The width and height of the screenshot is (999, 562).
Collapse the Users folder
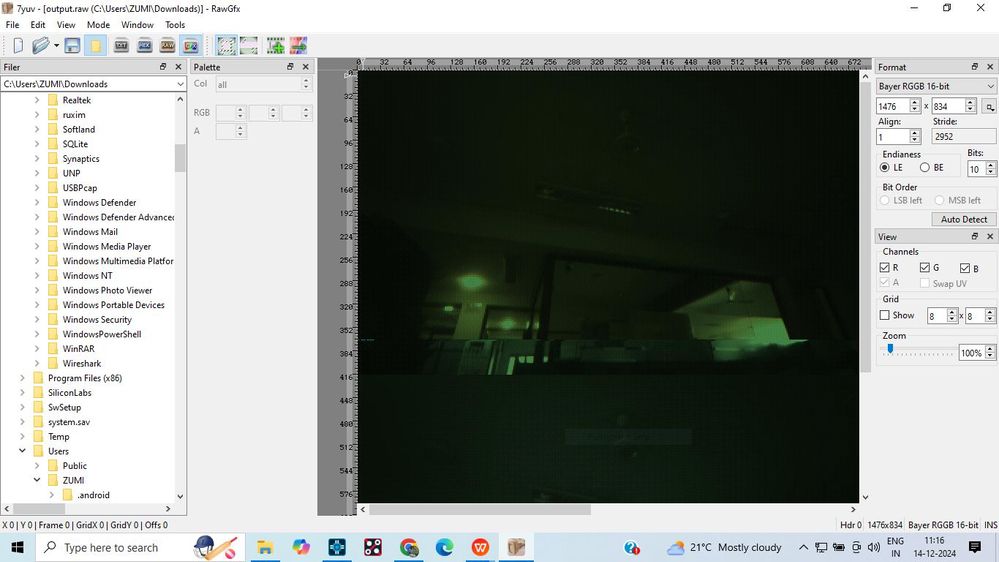(22, 451)
